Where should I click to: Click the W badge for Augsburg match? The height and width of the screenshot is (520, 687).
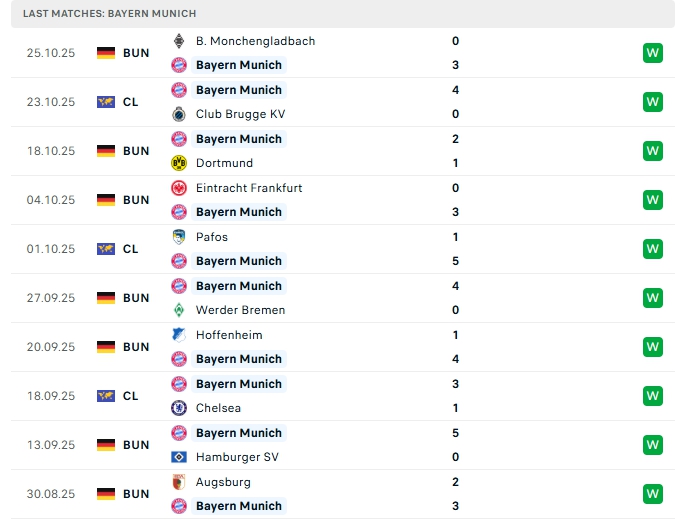pyautogui.click(x=653, y=494)
